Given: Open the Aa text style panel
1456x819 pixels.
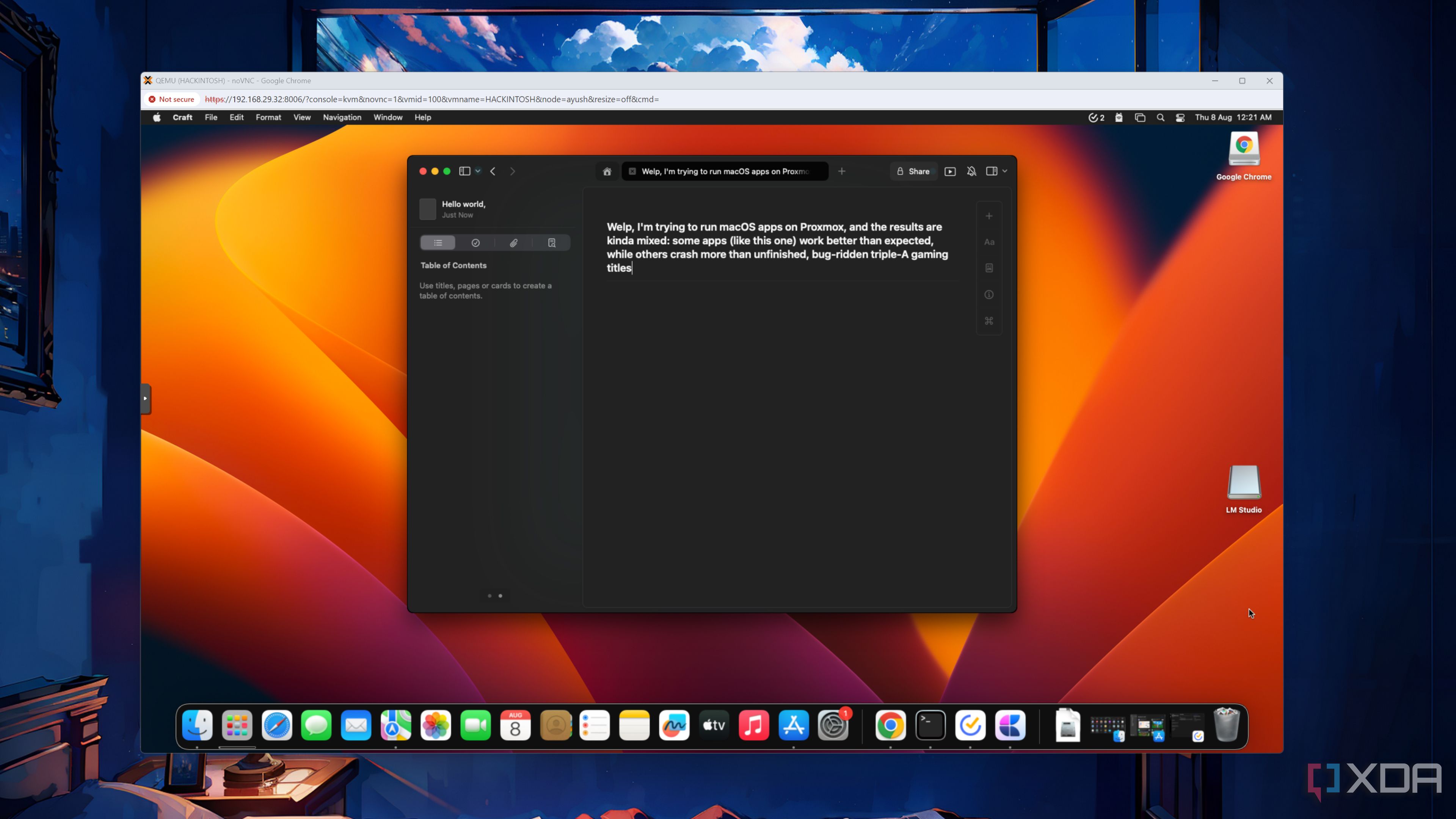Looking at the screenshot, I should (x=989, y=242).
